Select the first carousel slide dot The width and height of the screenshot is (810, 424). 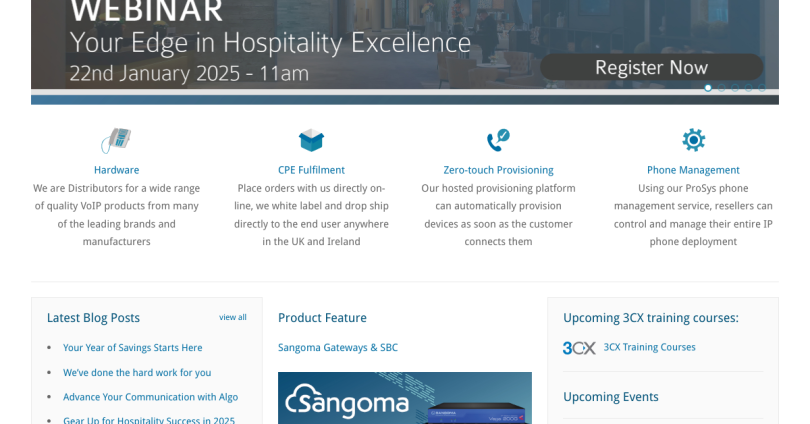click(708, 88)
